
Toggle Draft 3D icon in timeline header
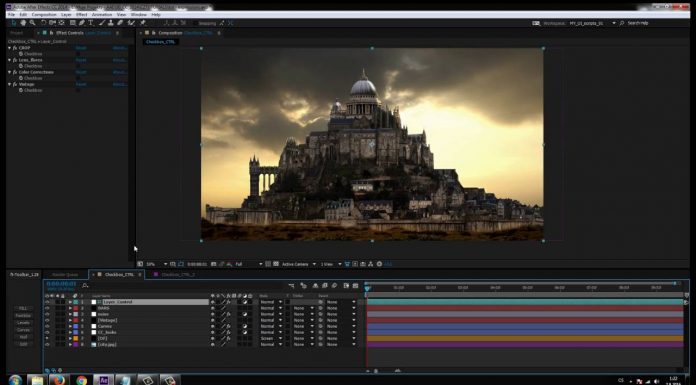pos(303,286)
